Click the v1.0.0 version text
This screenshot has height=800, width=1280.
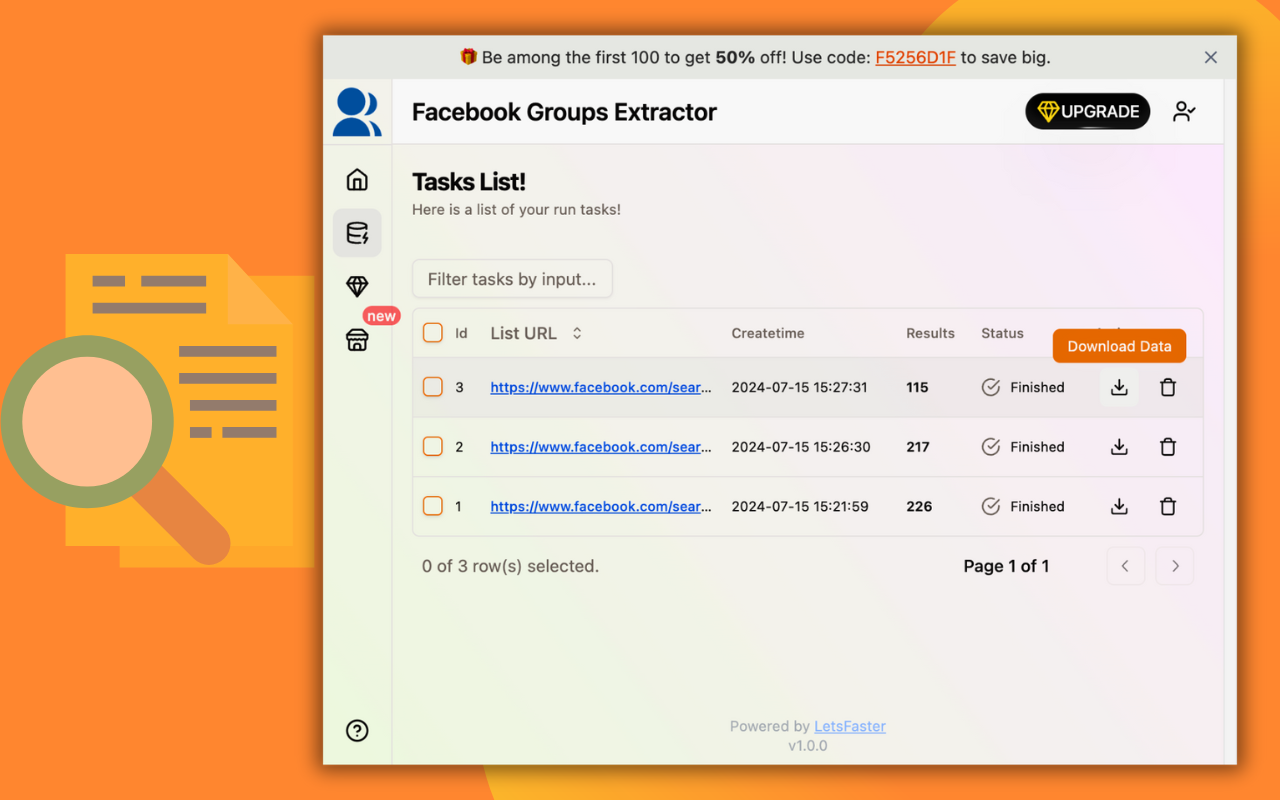point(808,746)
